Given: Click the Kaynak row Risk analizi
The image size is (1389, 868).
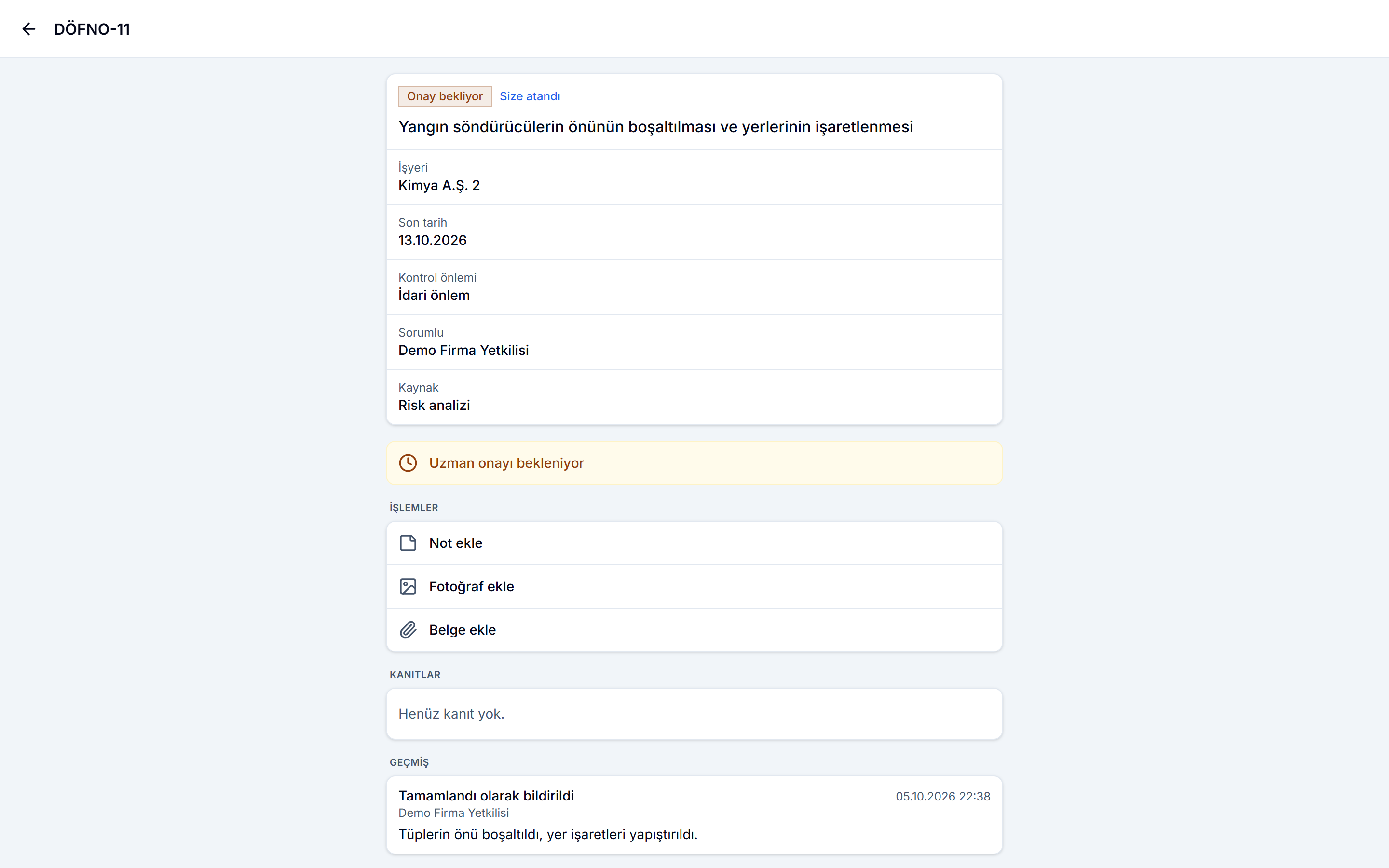Looking at the screenshot, I should point(694,397).
